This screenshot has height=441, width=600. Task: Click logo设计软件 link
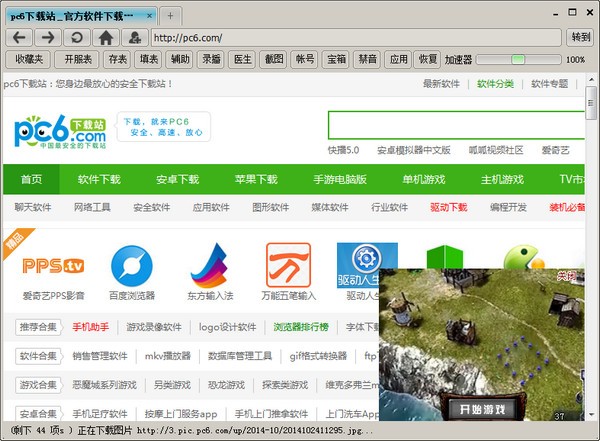pos(227,327)
